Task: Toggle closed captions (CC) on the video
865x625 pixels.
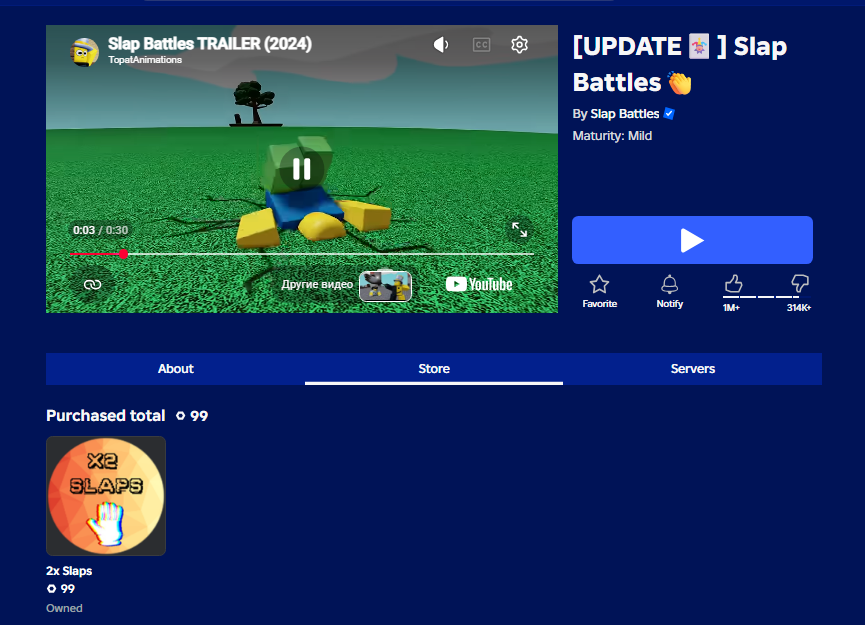Action: click(x=482, y=45)
